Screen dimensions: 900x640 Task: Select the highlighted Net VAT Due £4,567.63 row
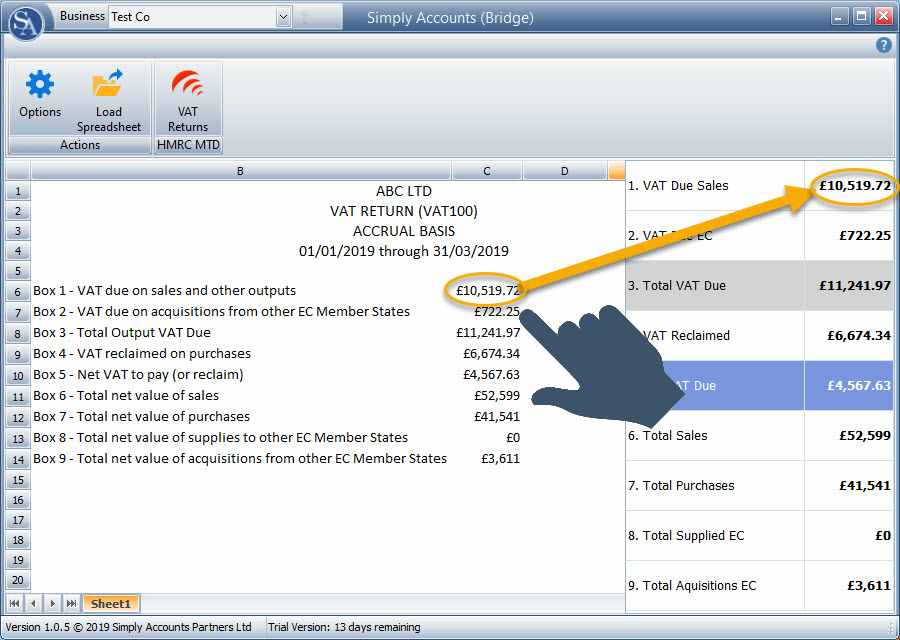pos(760,386)
